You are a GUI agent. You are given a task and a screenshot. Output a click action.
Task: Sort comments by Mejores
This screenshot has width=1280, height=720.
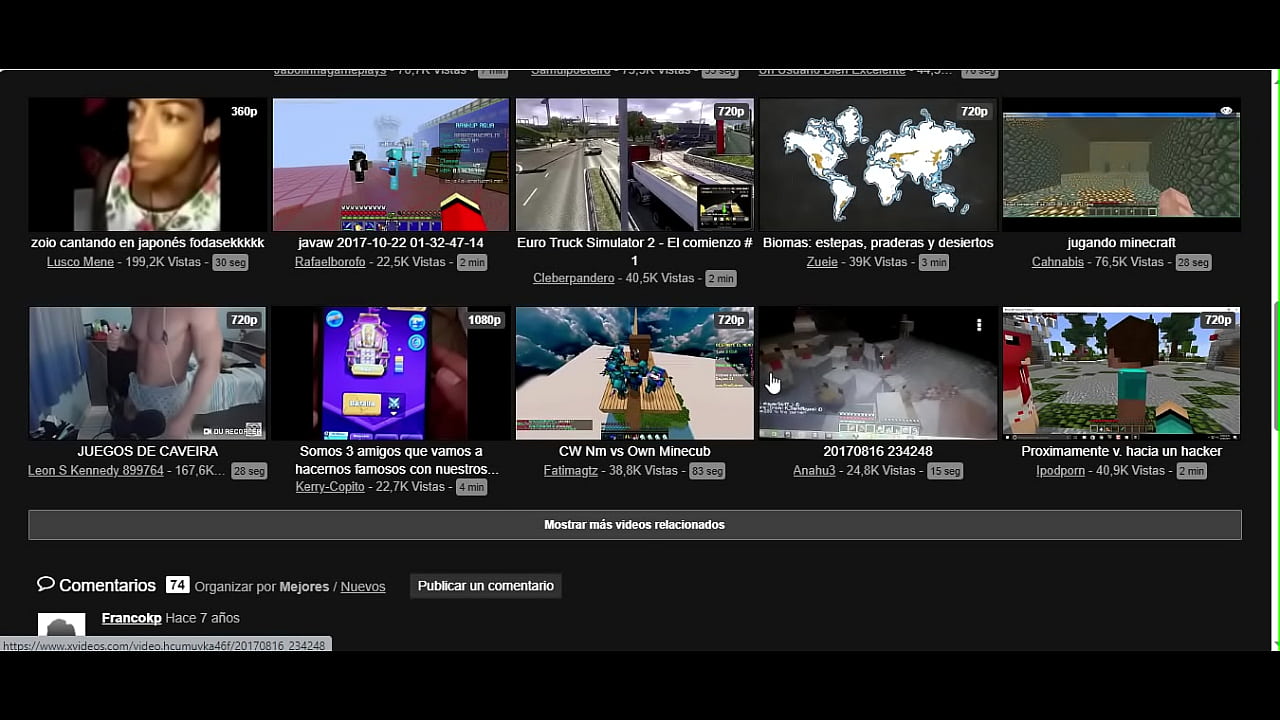click(304, 587)
